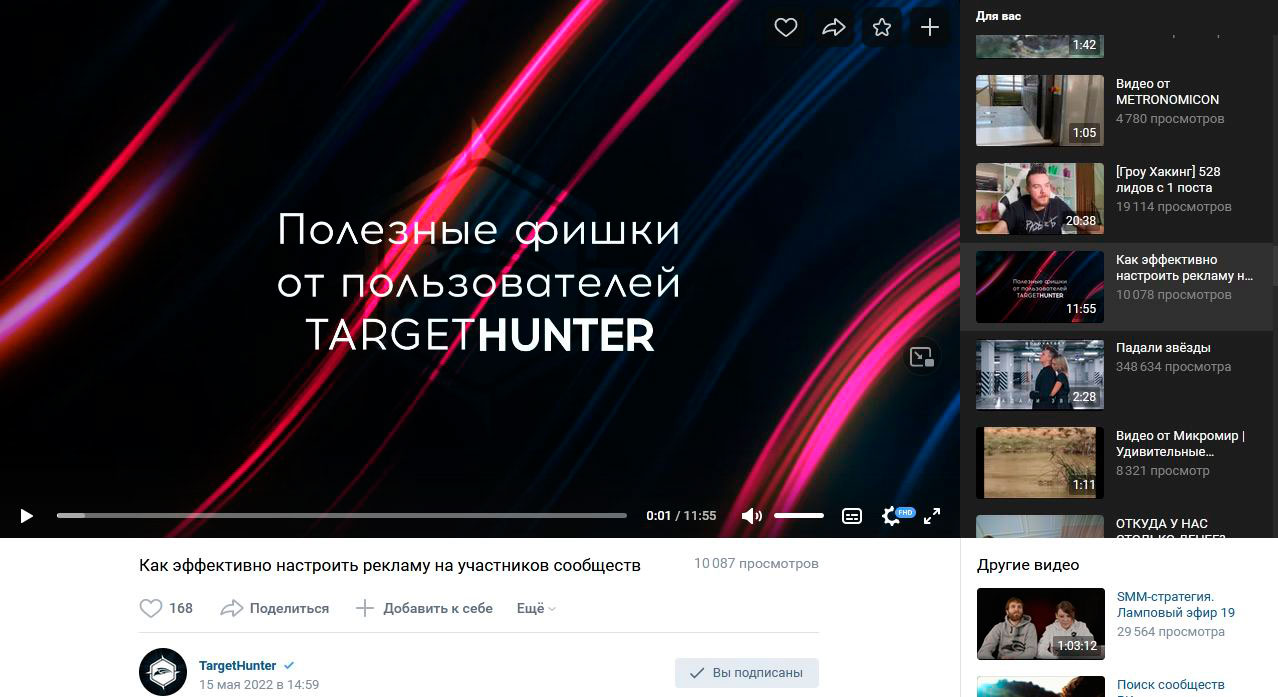Add video using the top plus icon
This screenshot has height=697, width=1278.
[x=930, y=28]
